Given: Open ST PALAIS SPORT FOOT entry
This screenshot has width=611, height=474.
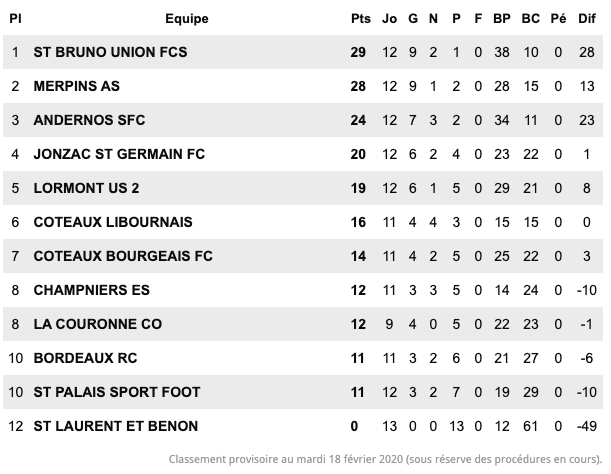Looking at the screenshot, I should click(x=117, y=392).
